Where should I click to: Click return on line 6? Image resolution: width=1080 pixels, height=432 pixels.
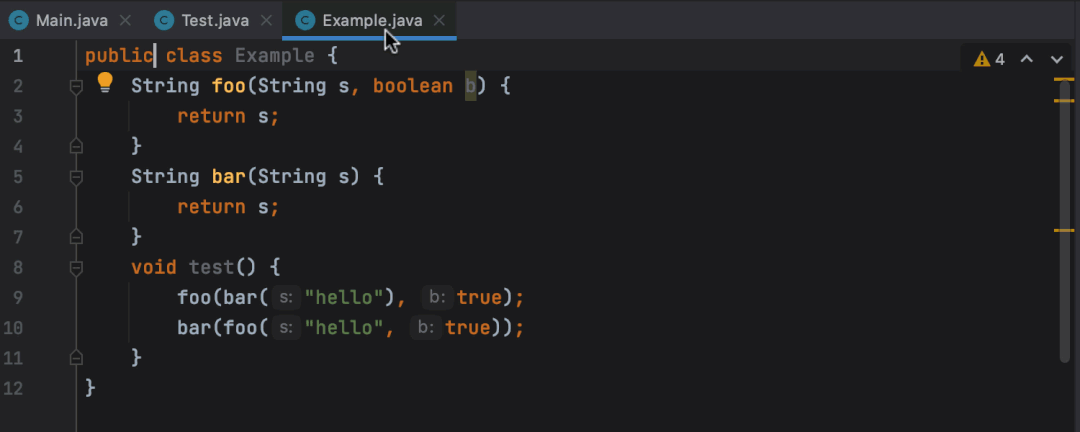211,207
